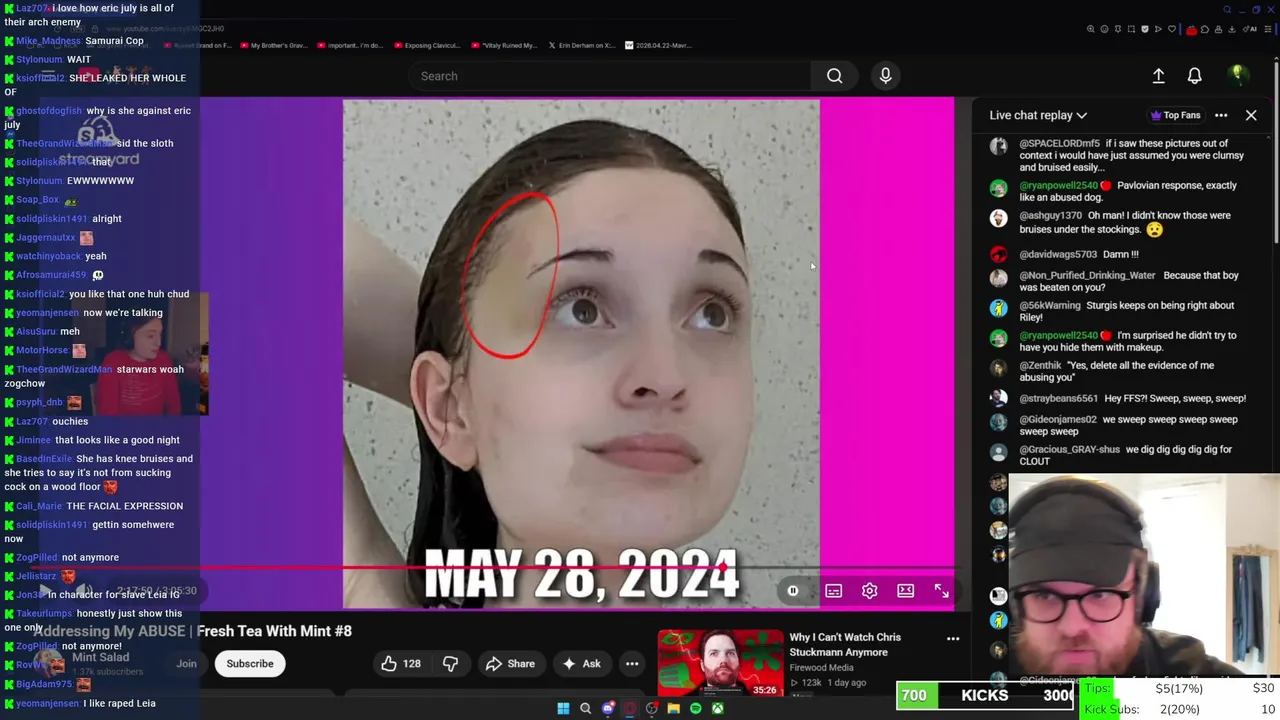The image size is (1280, 720).
Task: Open the browser extensions cube icon
Action: 1205,29
